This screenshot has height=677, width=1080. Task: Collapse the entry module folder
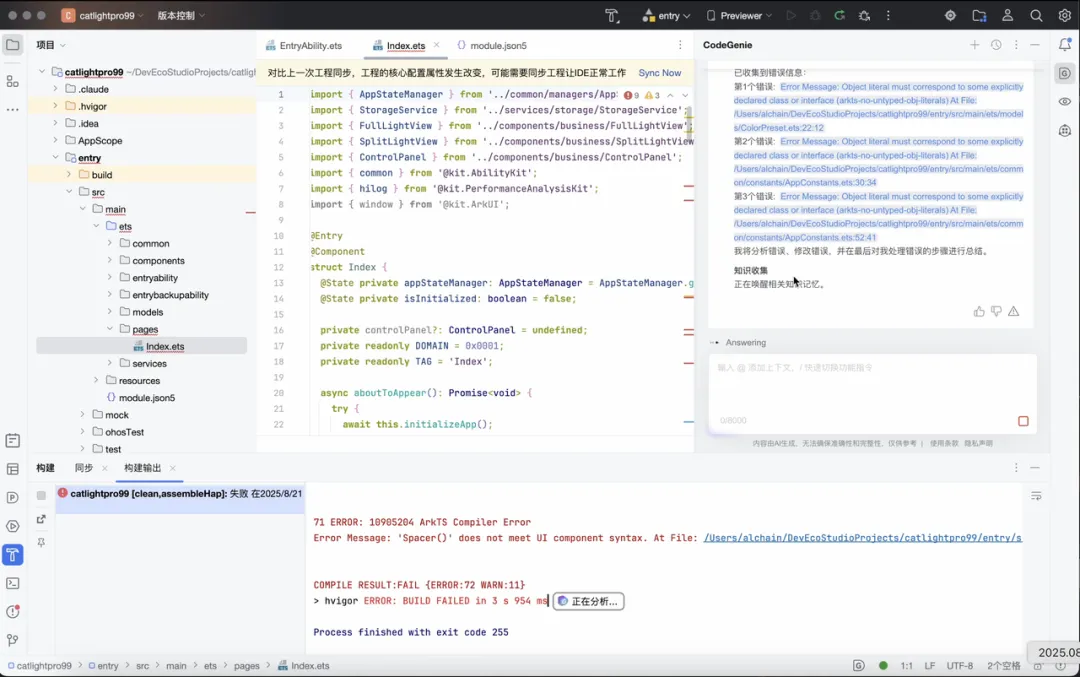(x=56, y=158)
